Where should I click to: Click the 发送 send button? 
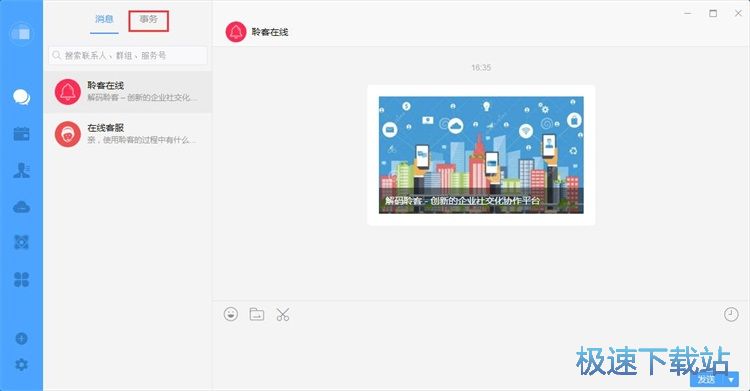706,380
